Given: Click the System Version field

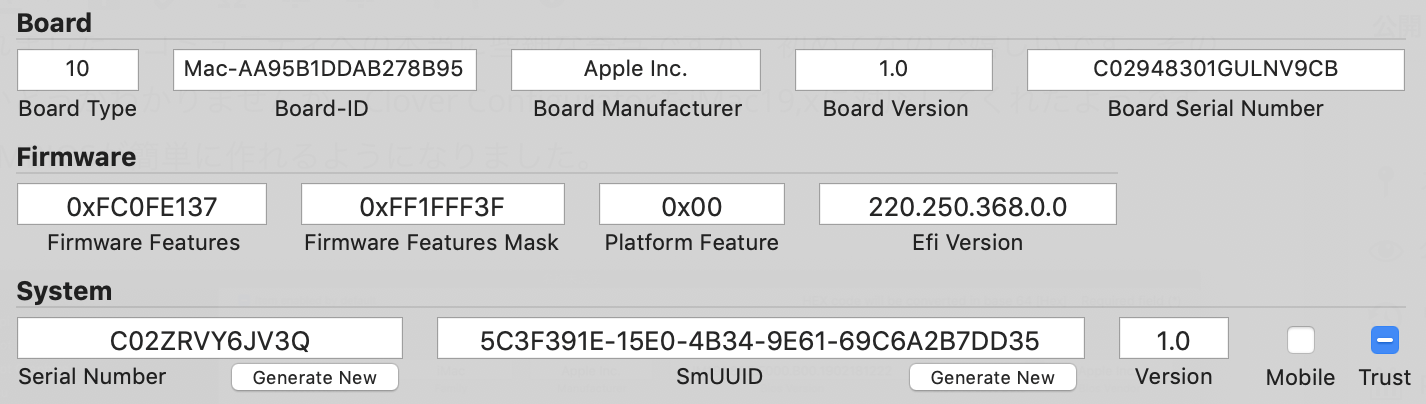Looking at the screenshot, I should [x=1174, y=338].
